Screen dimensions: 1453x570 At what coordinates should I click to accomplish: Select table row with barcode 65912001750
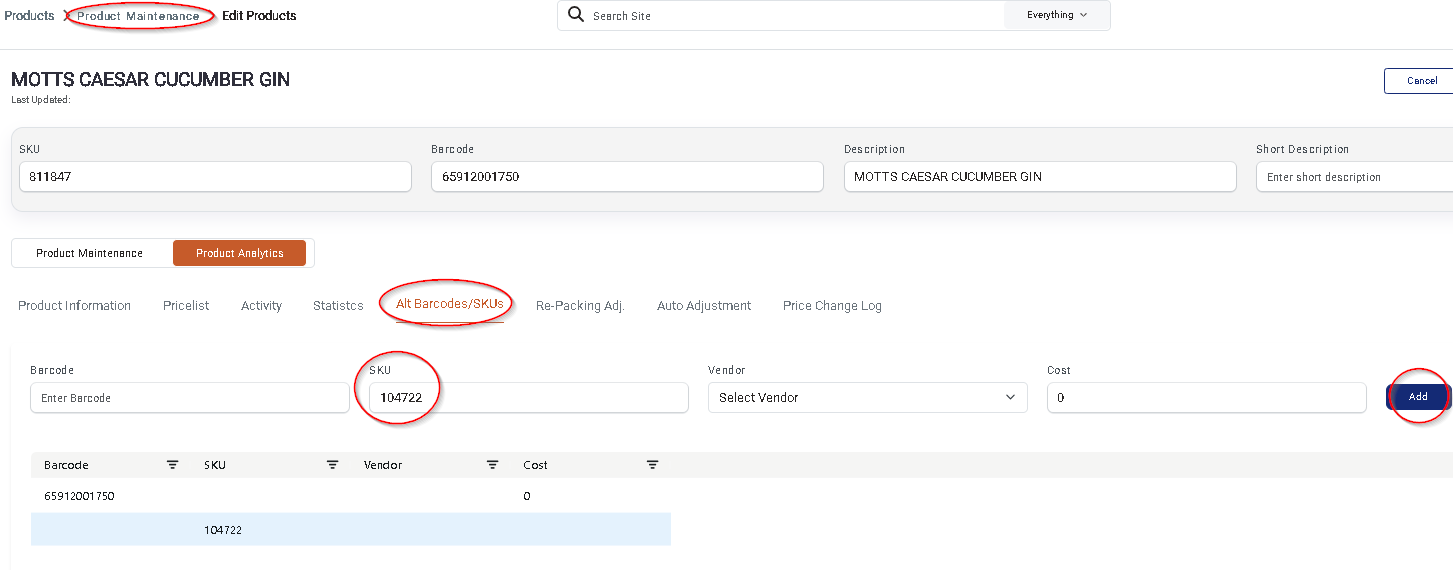(350, 496)
